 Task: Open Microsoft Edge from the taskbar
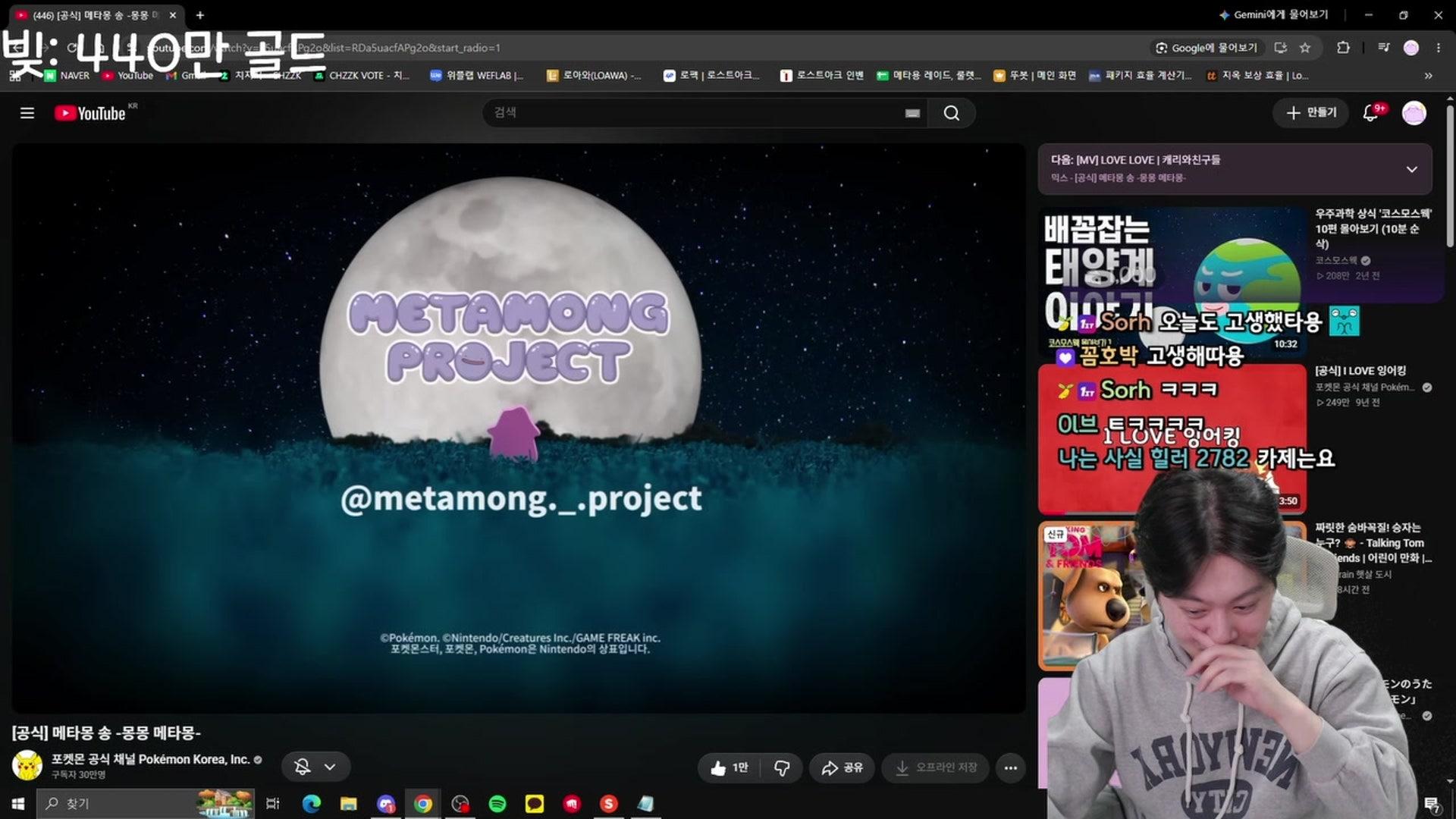tap(311, 804)
